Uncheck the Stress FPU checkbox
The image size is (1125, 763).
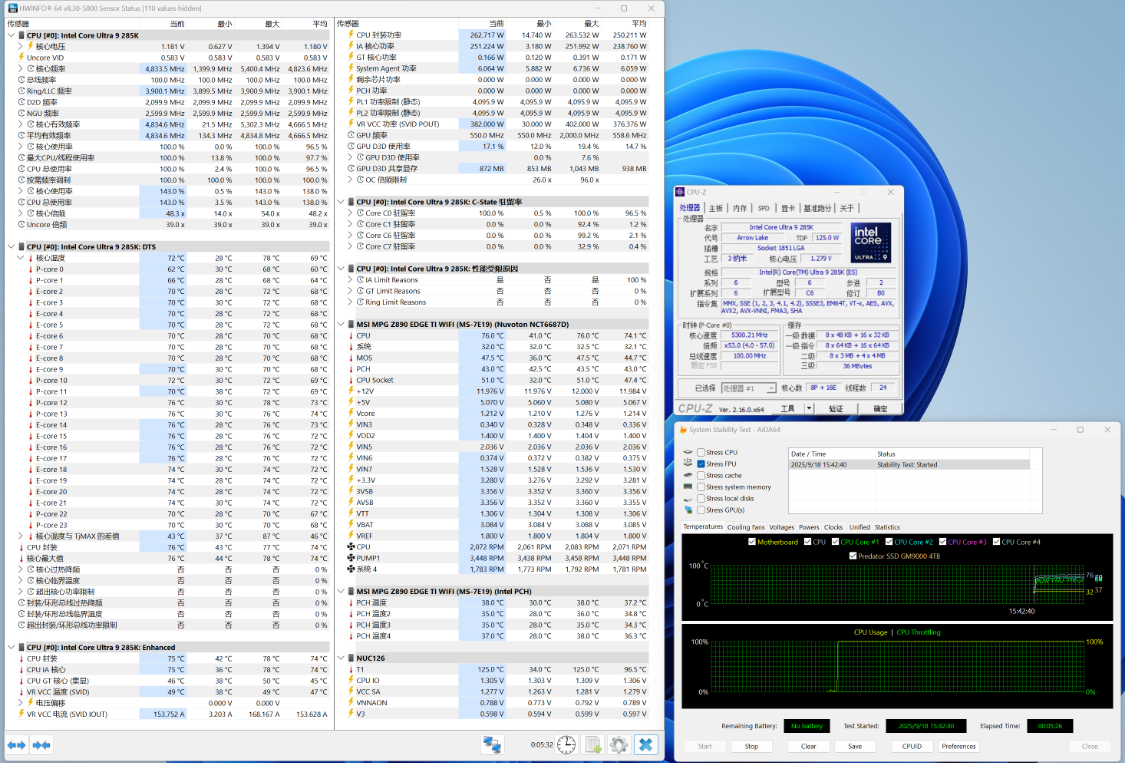[701, 464]
